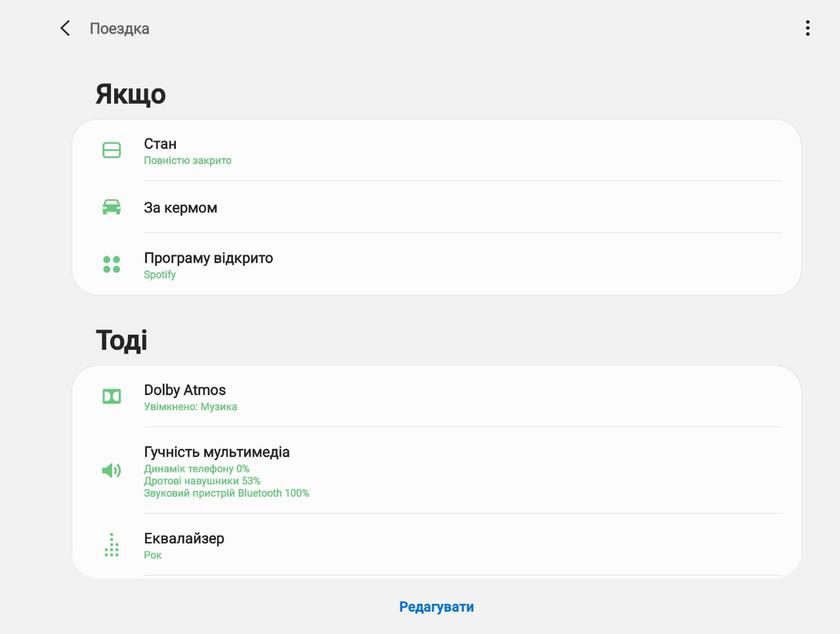Click the Dolby Atmos logo icon
This screenshot has height=634, width=840.
coord(112,396)
